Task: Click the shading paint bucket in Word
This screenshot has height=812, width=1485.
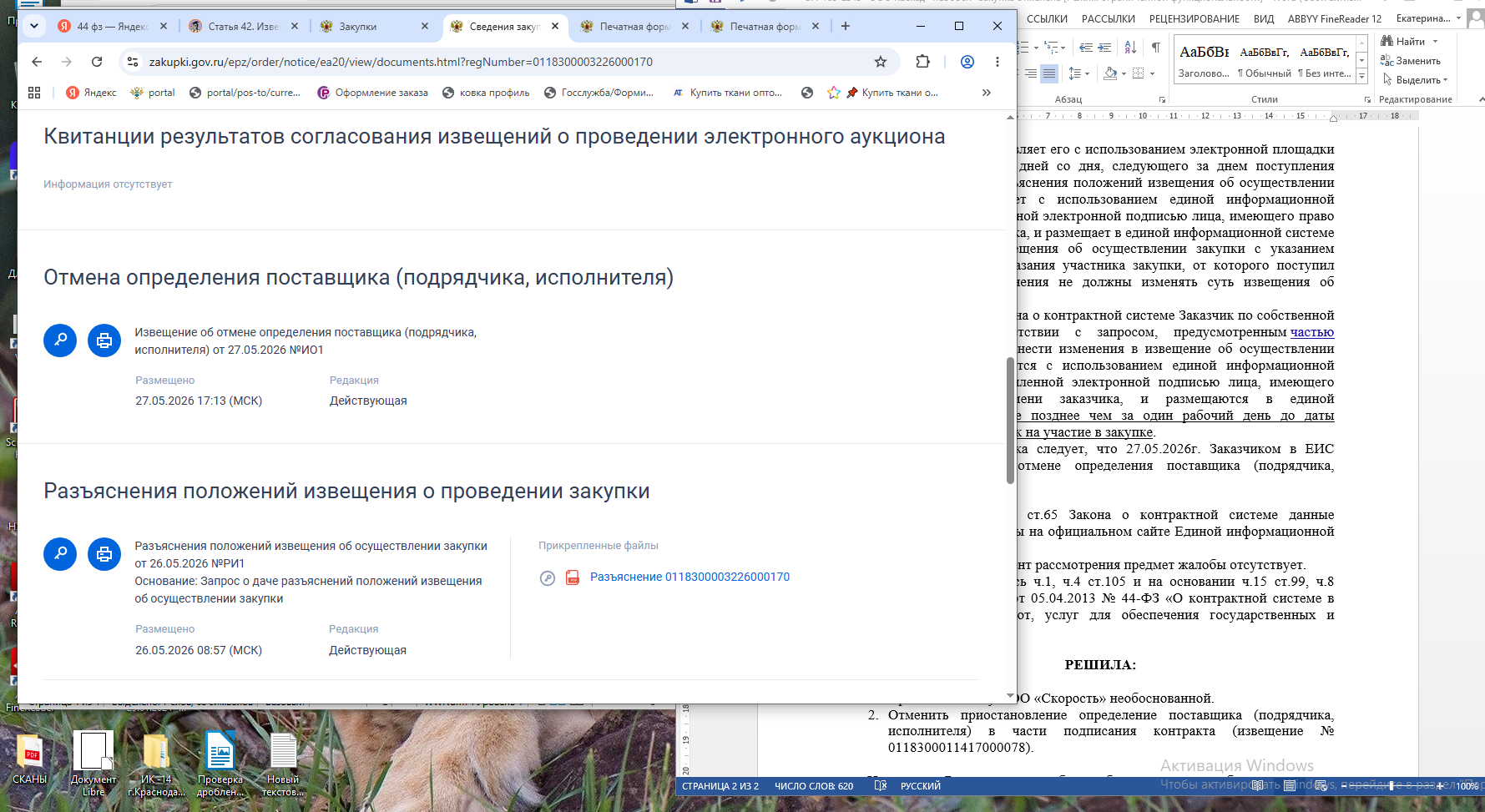Action: coord(1110,73)
